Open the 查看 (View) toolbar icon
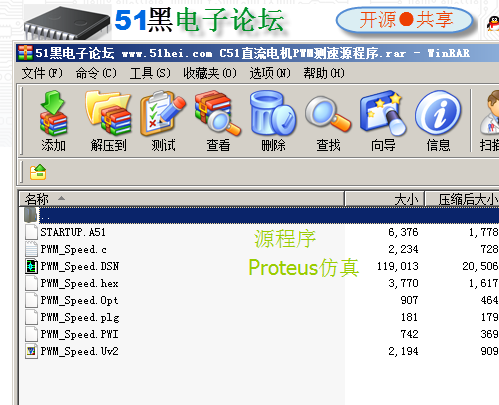This screenshot has height=405, width=499. point(218,121)
